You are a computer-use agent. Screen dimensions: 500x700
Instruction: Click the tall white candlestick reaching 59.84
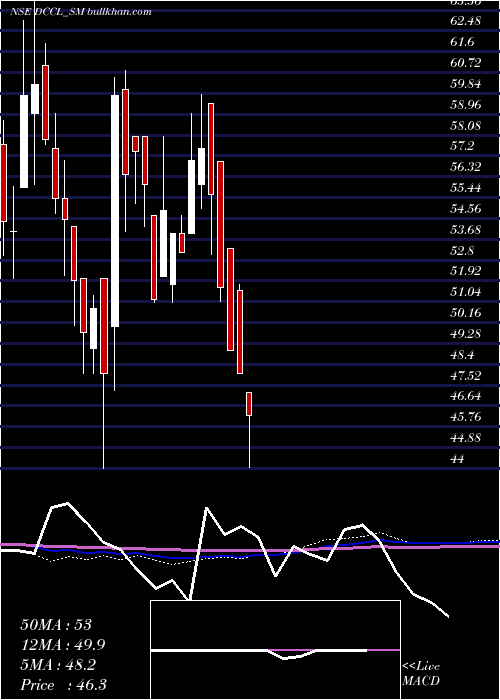(115, 211)
